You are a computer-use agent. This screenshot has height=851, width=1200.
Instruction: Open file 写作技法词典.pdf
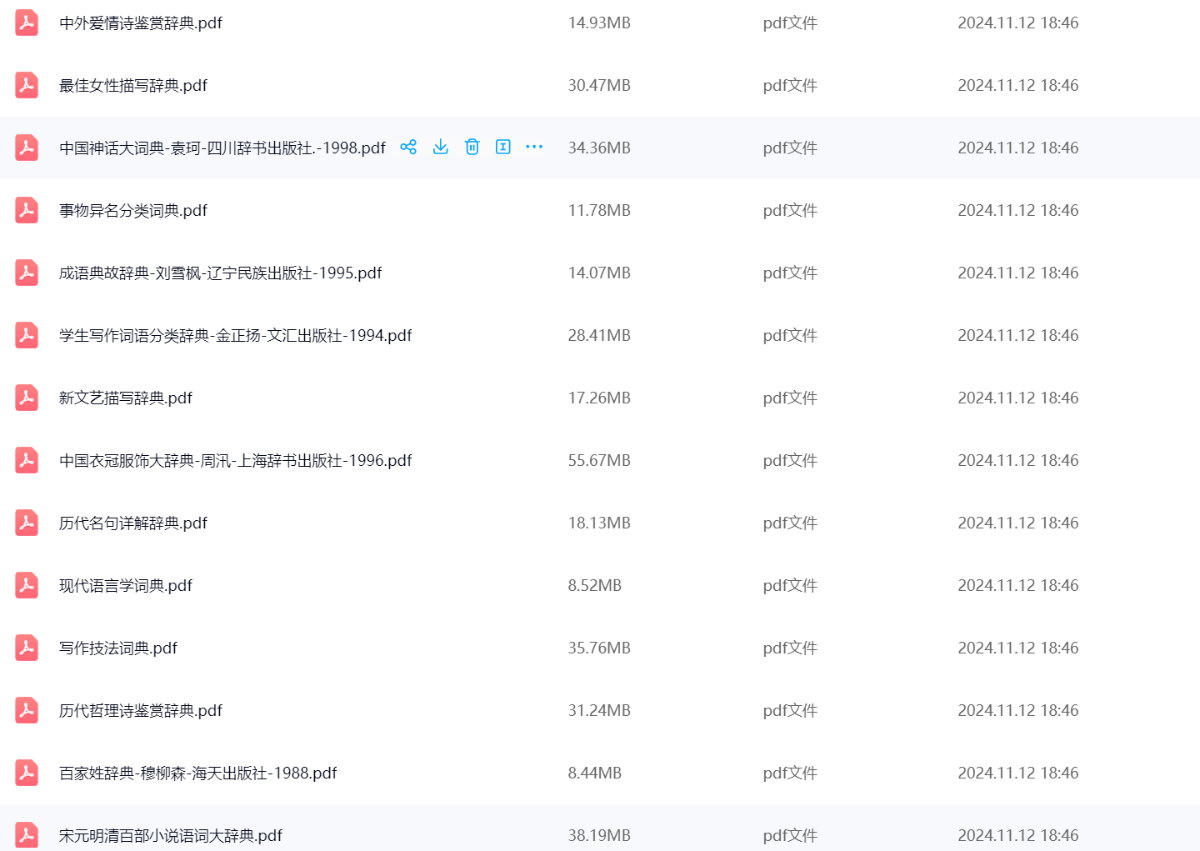[x=118, y=648]
